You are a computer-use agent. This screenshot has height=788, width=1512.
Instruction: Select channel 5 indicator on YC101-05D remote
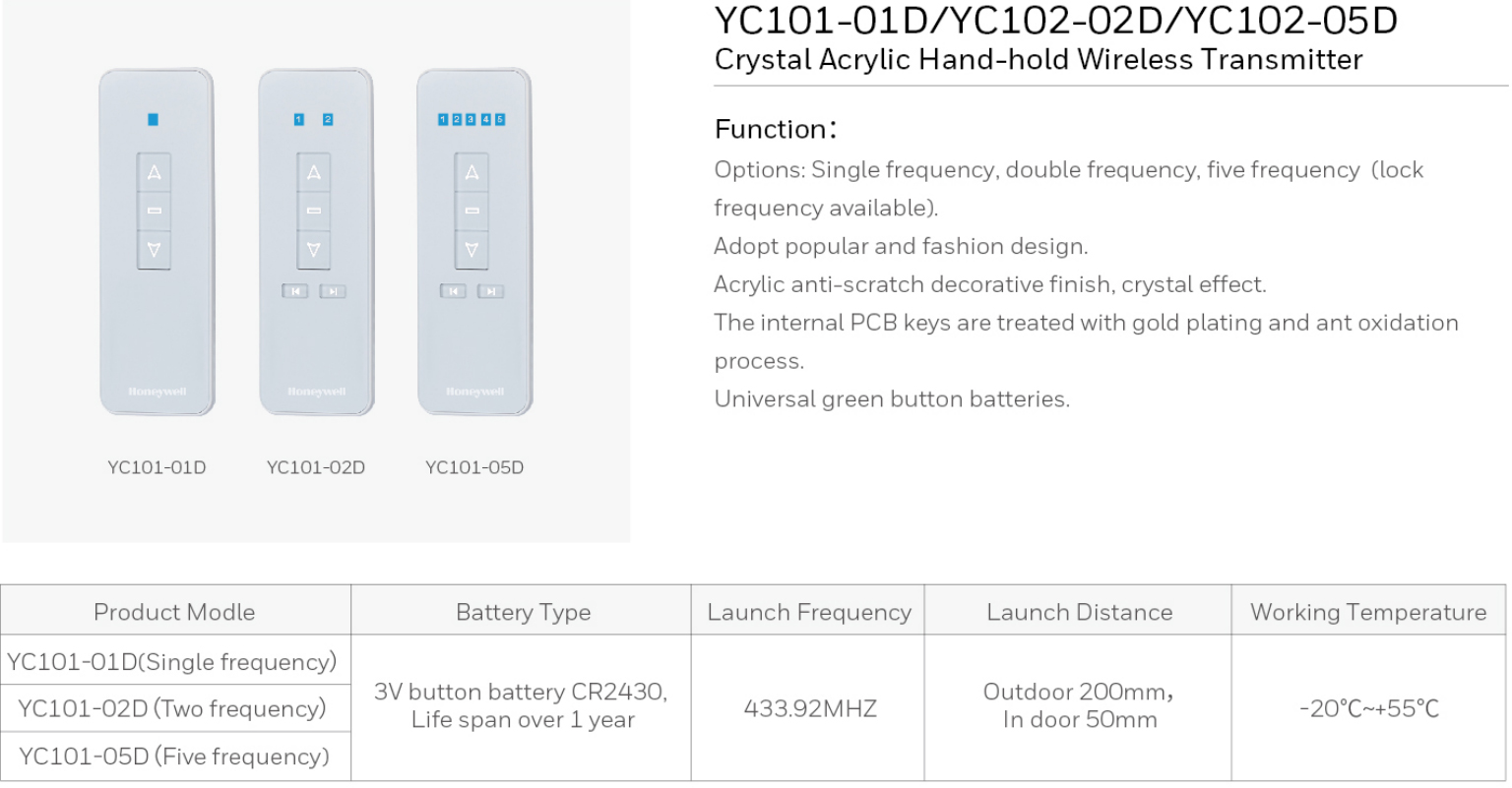[500, 119]
